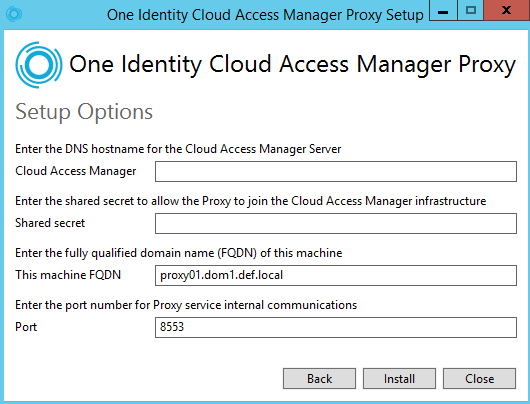
Task: Go Back to the previous step
Action: (x=319, y=379)
